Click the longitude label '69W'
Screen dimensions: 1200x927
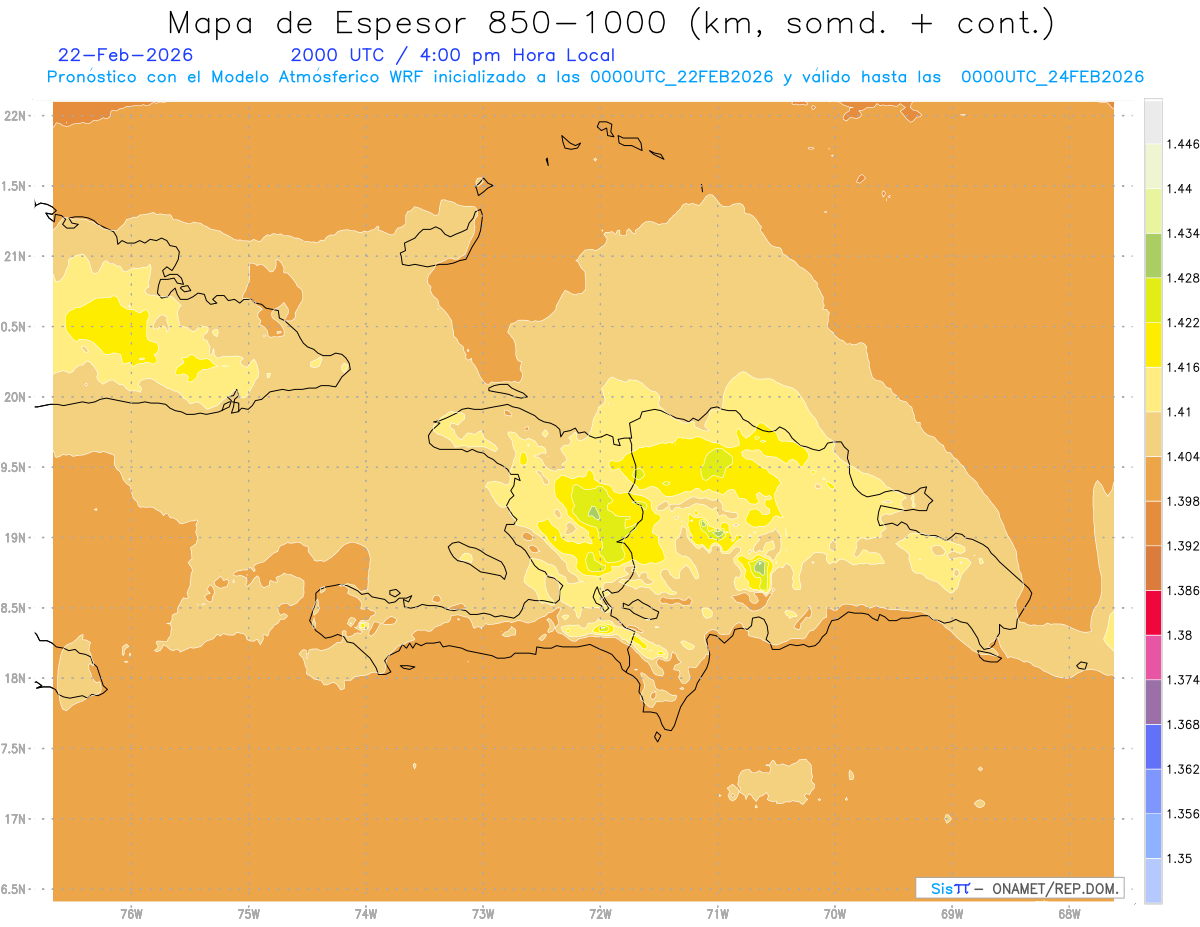[x=952, y=914]
